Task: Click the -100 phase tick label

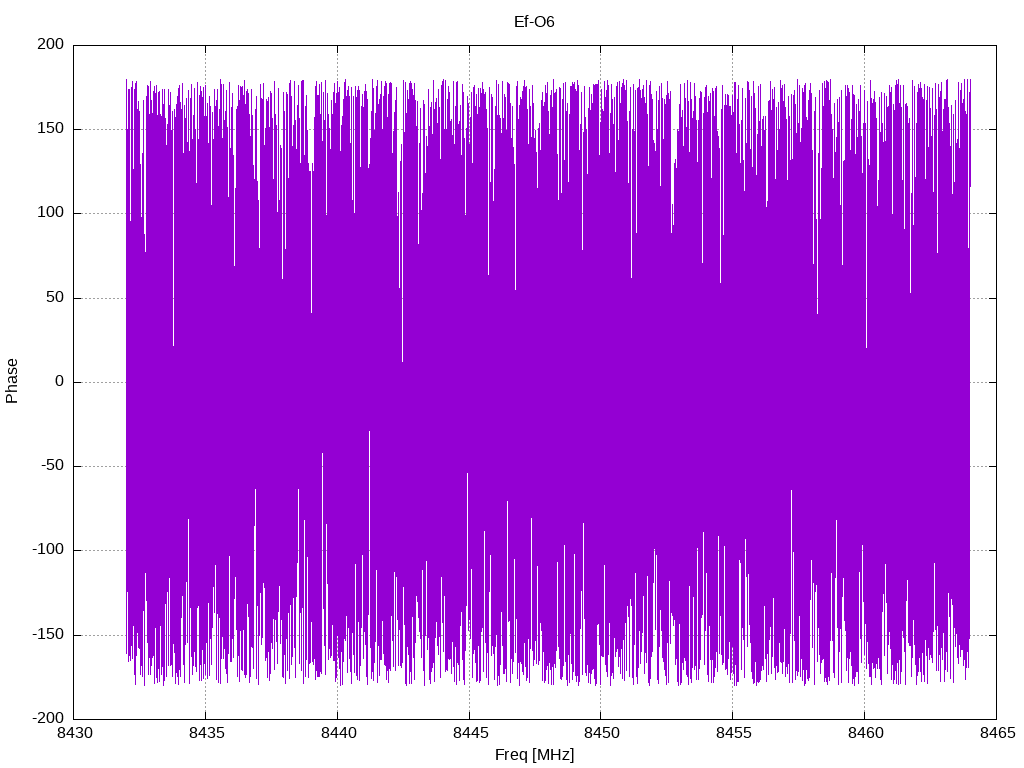Action: coord(48,550)
